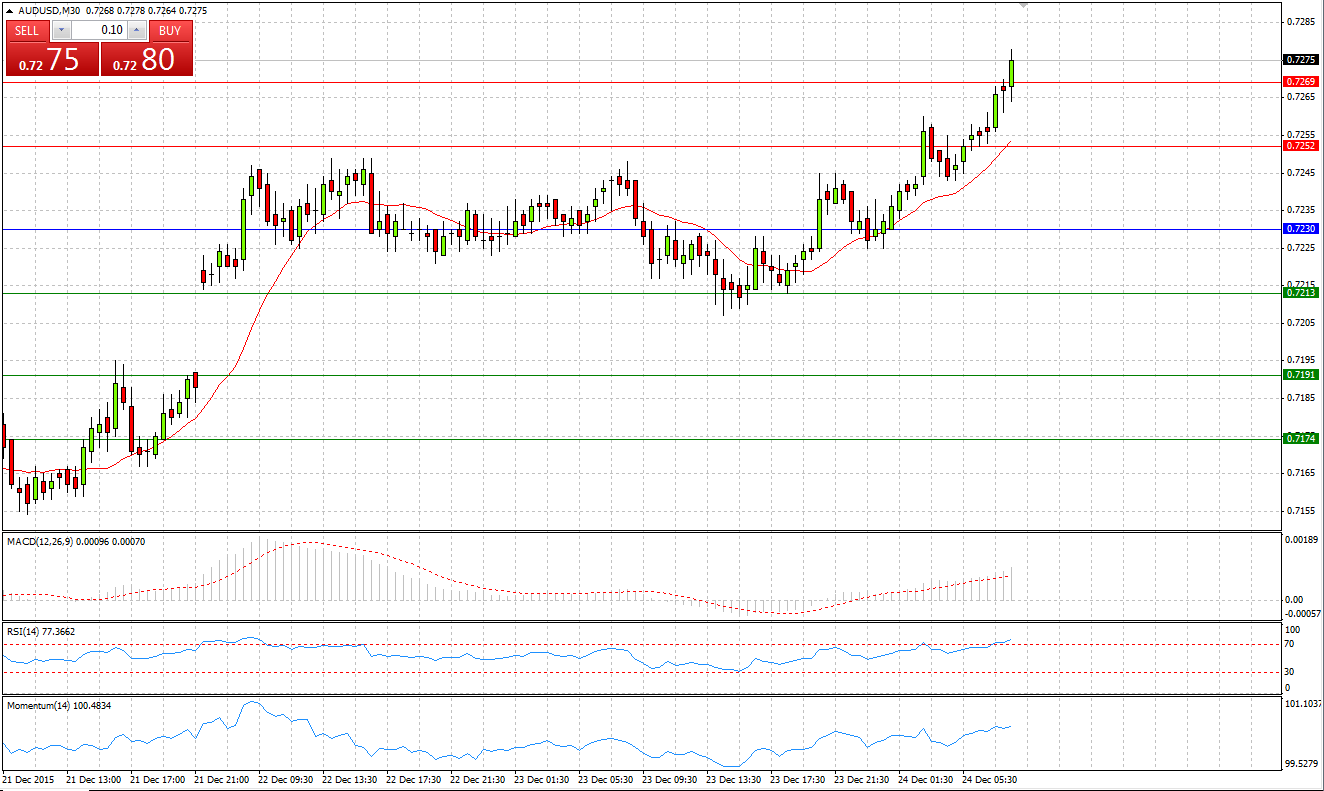The image size is (1324, 791).
Task: Click the blue level label 0.7230
Action: [1301, 228]
